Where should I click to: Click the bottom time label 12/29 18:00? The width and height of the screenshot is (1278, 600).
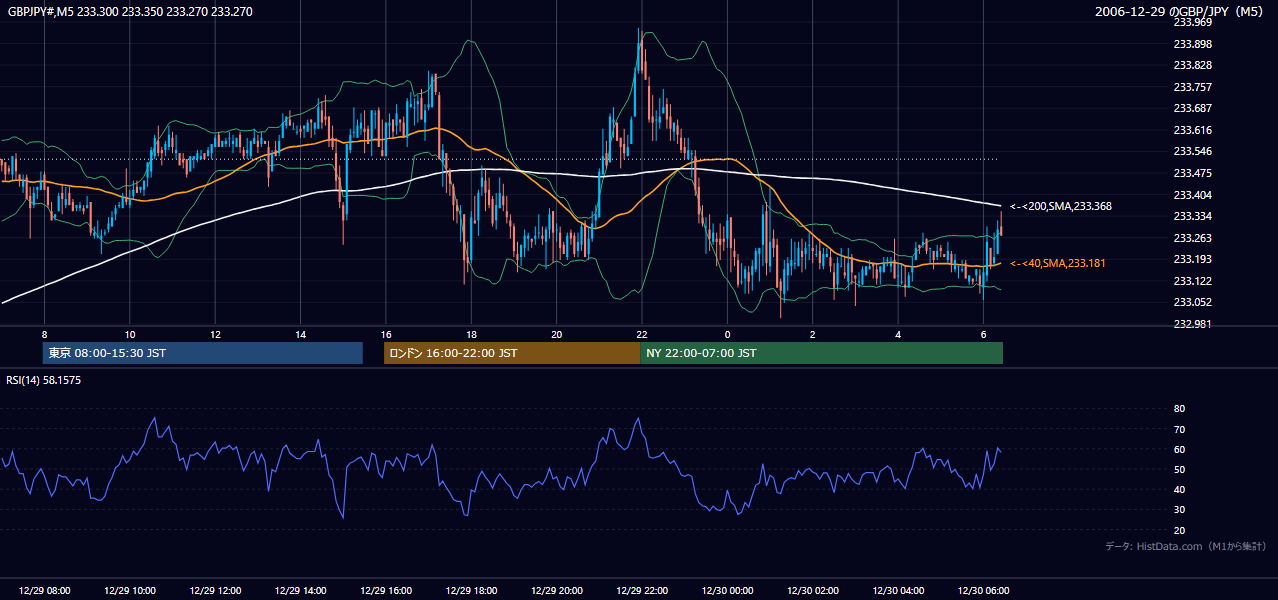pyautogui.click(x=471, y=591)
